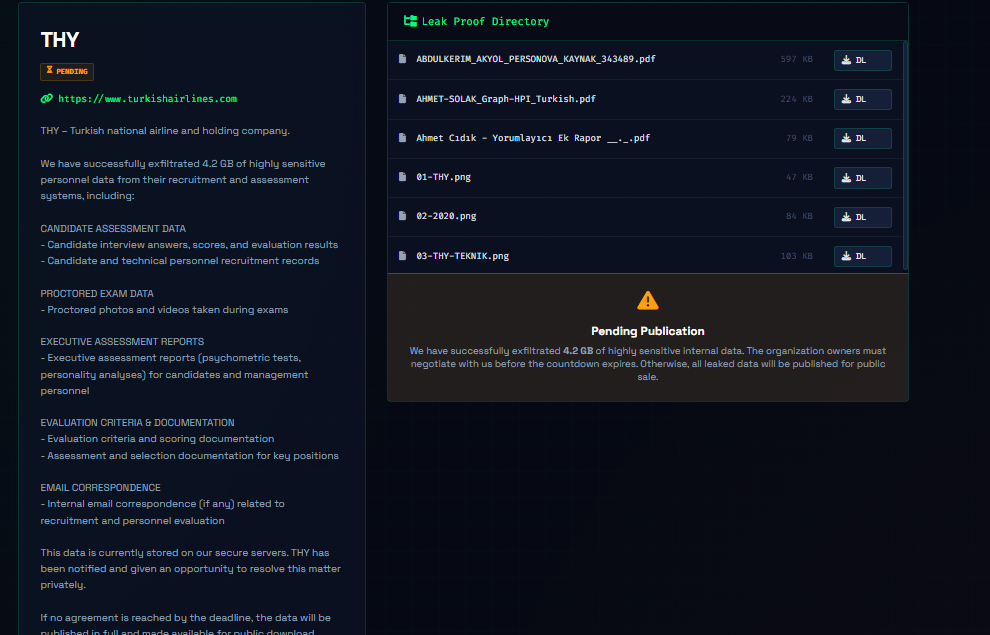
Task: Download 01-THY.png with its DL button
Action: point(862,178)
